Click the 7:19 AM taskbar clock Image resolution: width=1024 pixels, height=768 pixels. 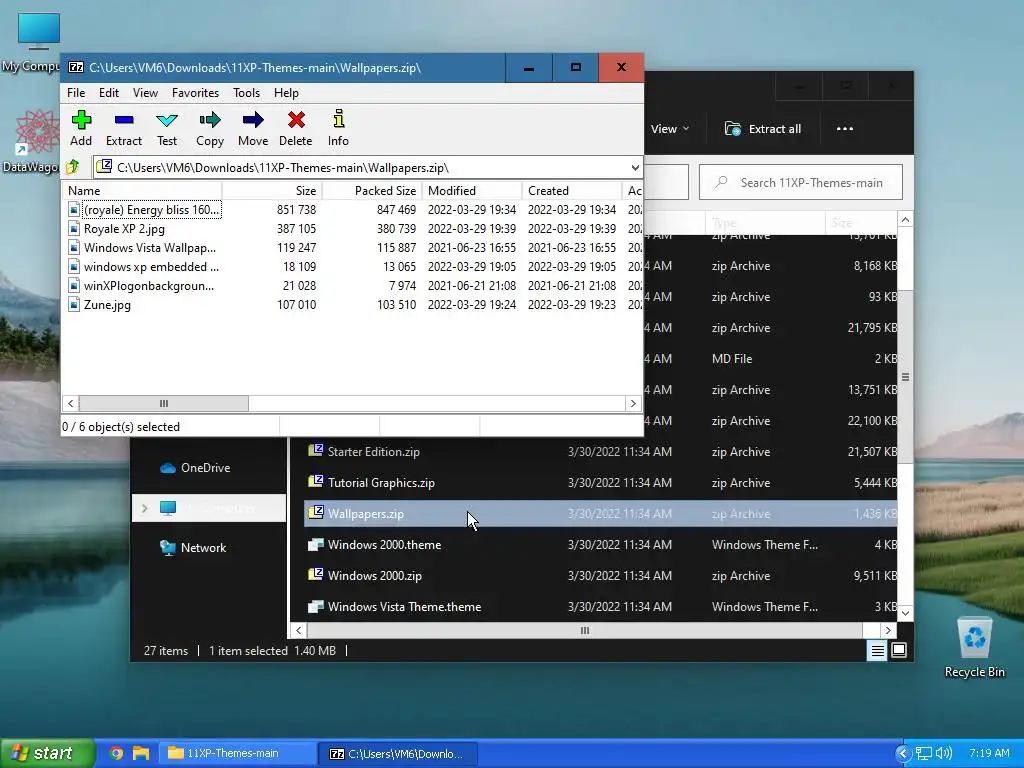click(x=989, y=753)
